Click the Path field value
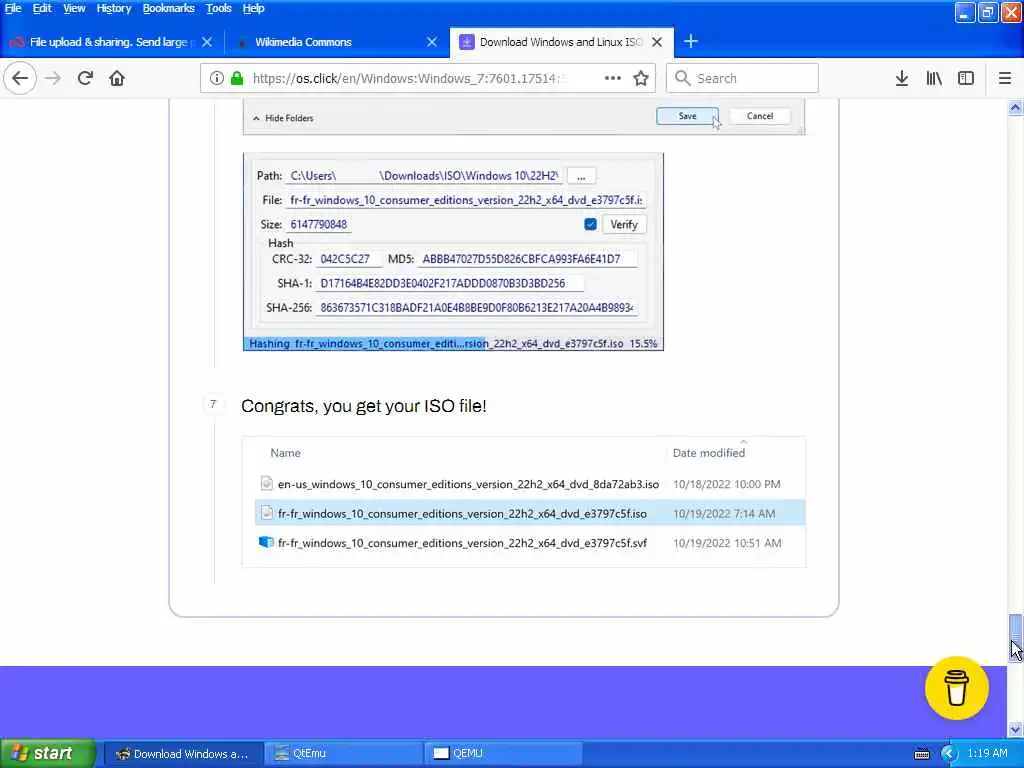The width and height of the screenshot is (1024, 768). click(x=424, y=176)
